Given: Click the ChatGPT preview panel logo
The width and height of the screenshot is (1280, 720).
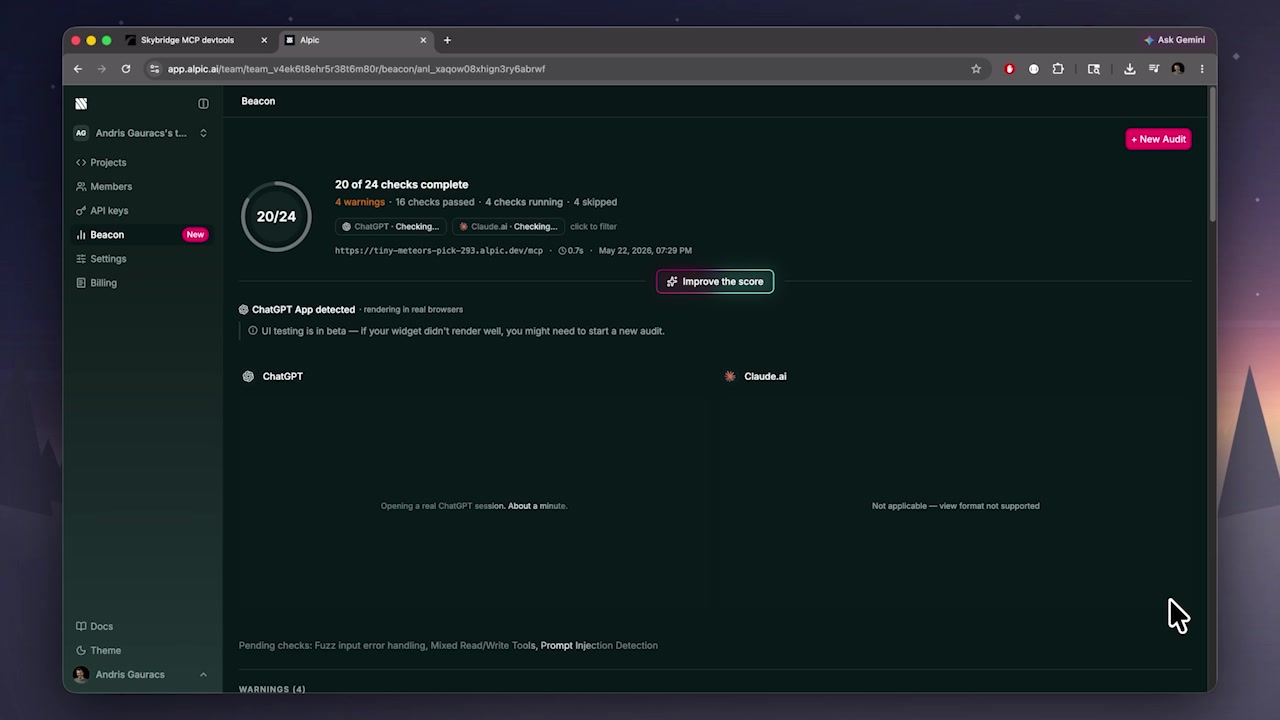Looking at the screenshot, I should 248,376.
